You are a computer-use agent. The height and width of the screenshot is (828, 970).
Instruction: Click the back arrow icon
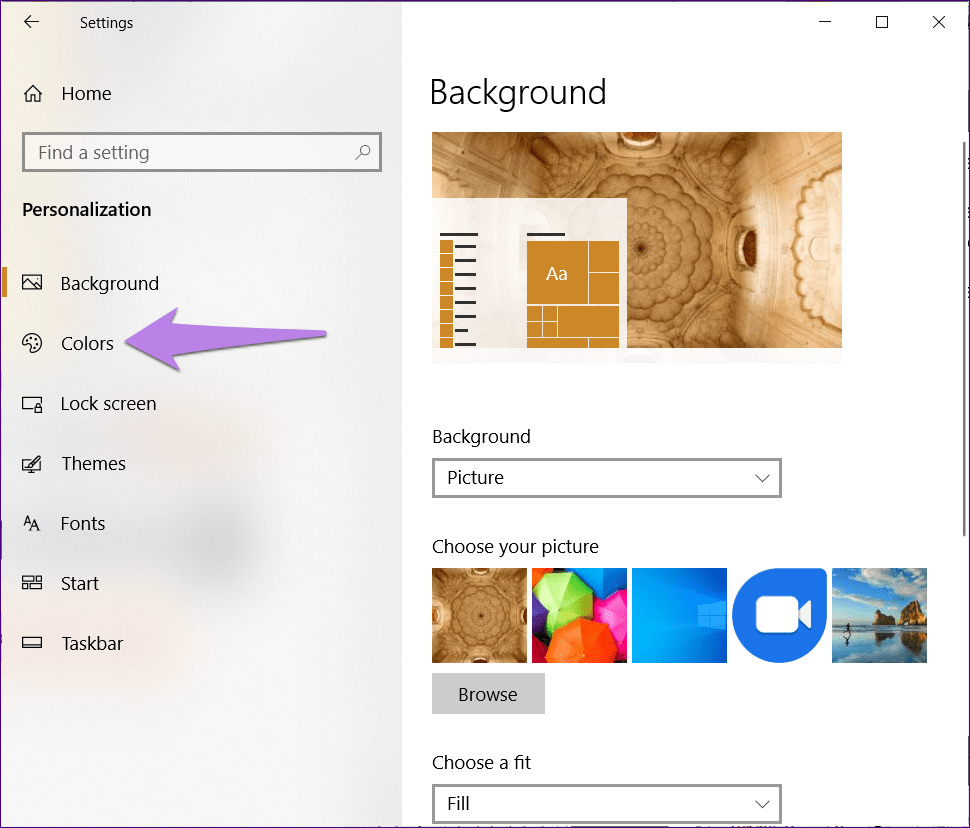(x=32, y=22)
